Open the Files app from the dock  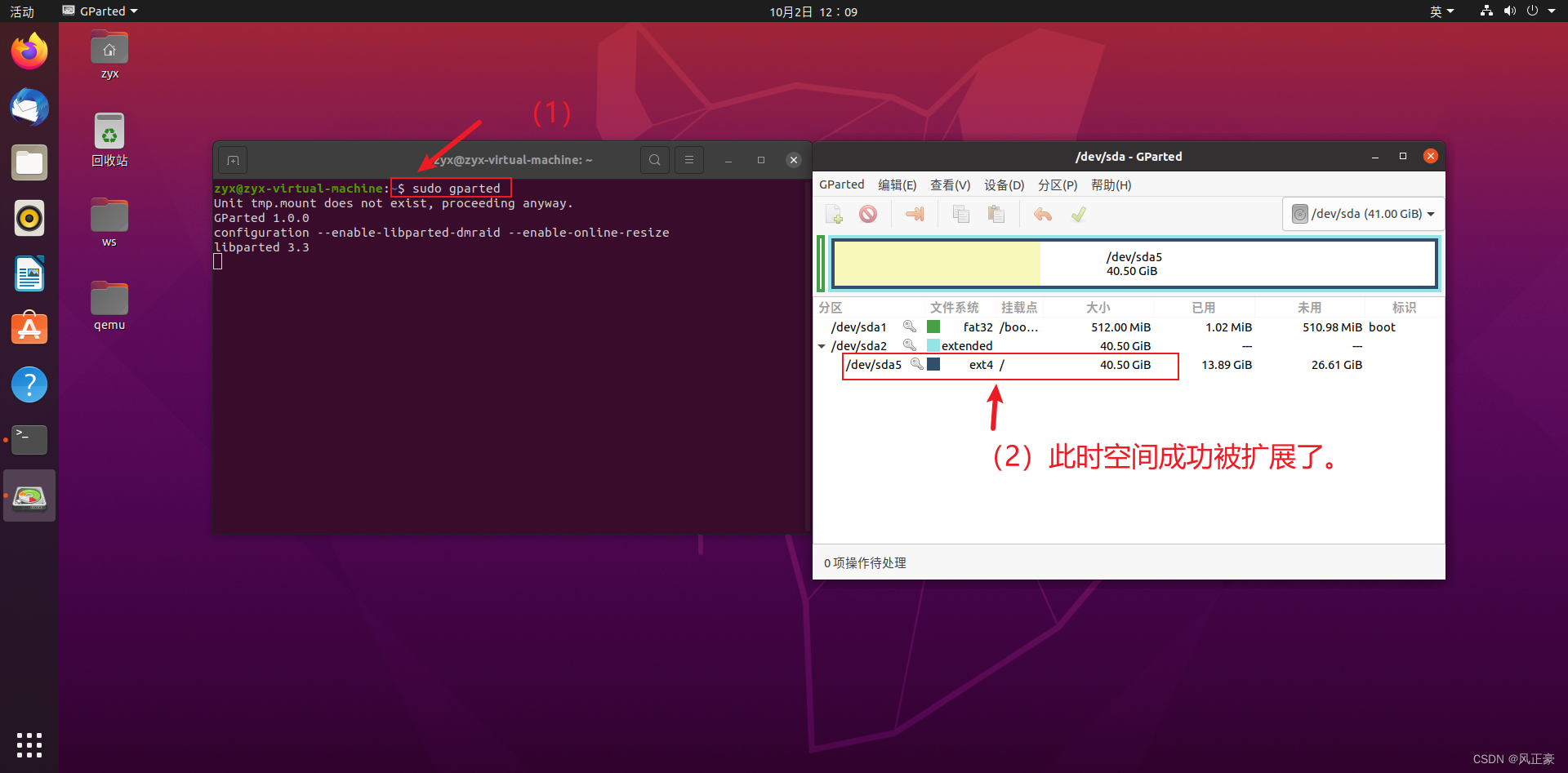tap(29, 162)
